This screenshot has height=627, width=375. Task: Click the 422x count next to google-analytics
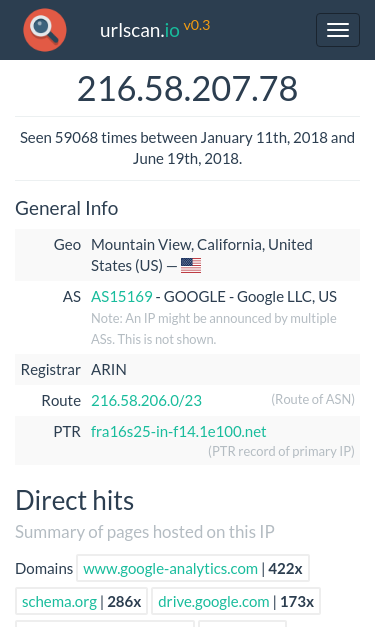tap(285, 569)
